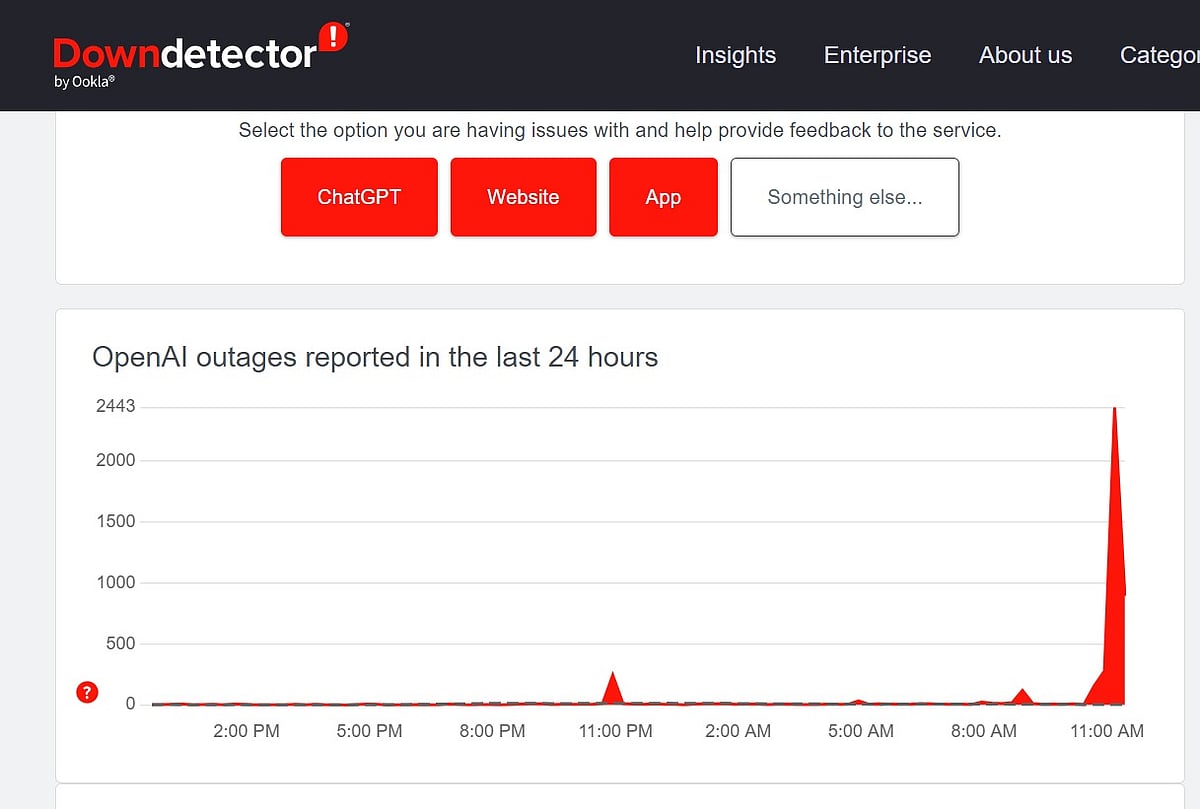Click the red exclamation badge in logo
1200x809 pixels.
[x=332, y=39]
